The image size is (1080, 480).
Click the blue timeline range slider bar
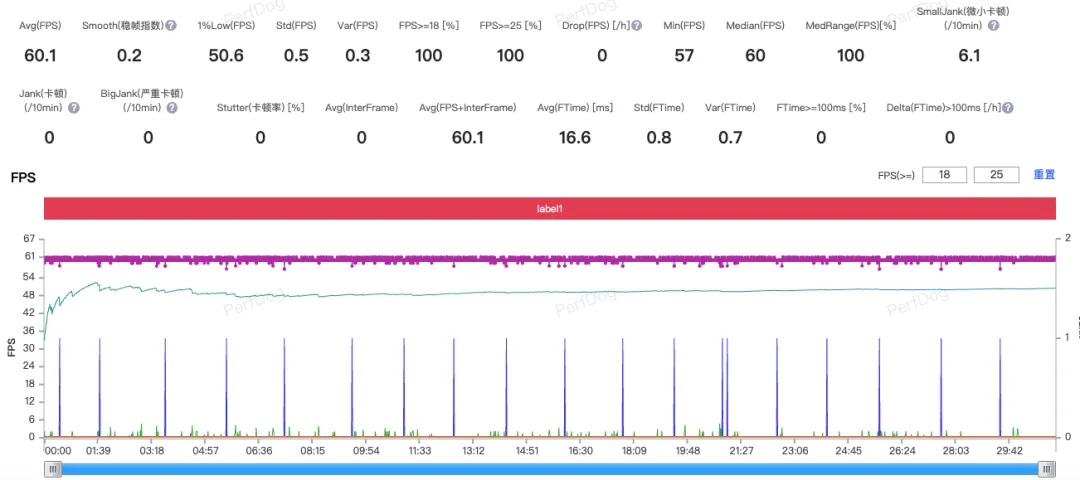click(x=550, y=469)
